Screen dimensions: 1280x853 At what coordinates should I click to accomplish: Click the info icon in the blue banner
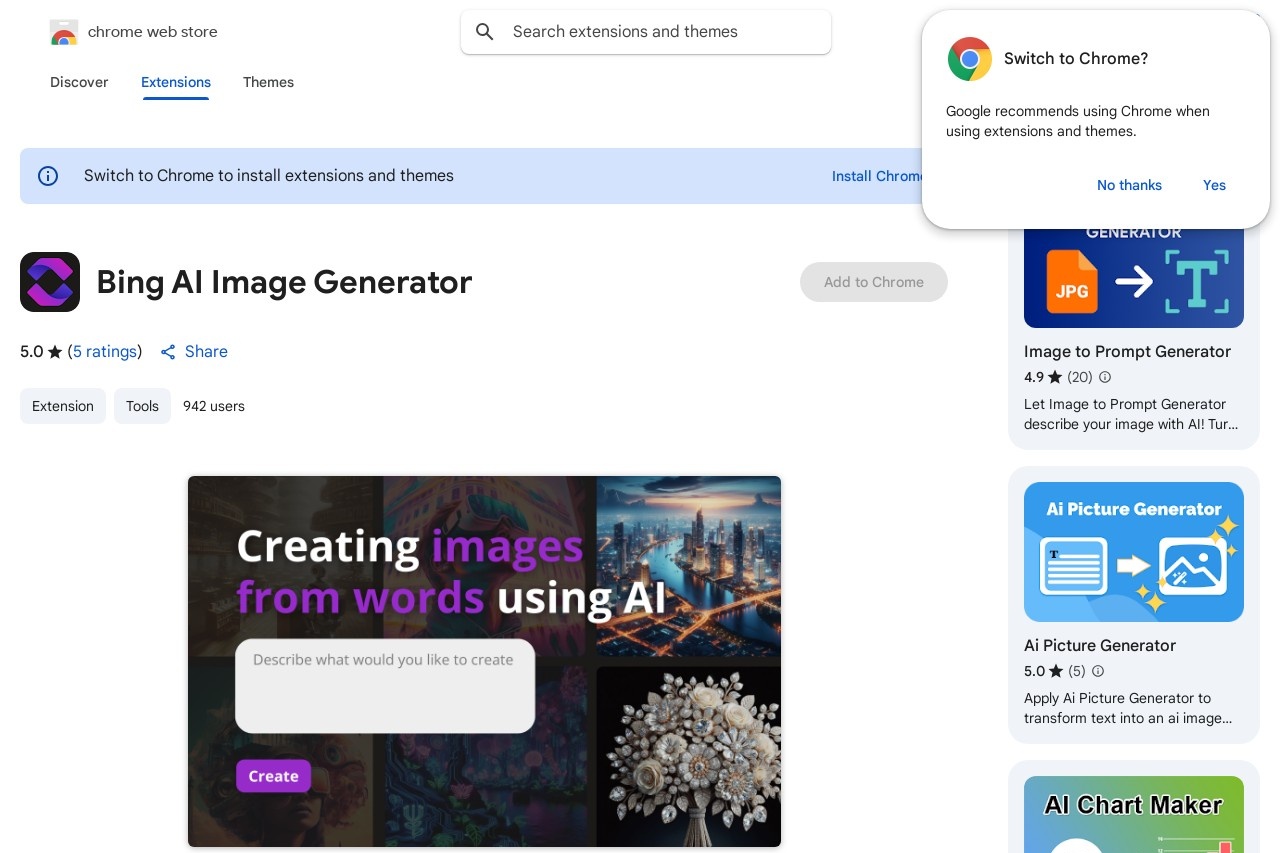[48, 176]
